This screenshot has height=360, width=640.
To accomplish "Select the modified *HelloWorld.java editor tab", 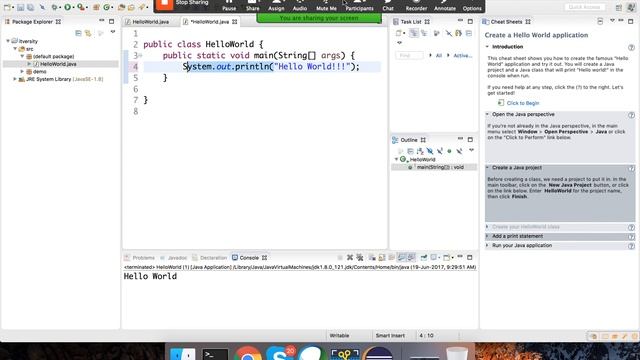I will tap(209, 22).
